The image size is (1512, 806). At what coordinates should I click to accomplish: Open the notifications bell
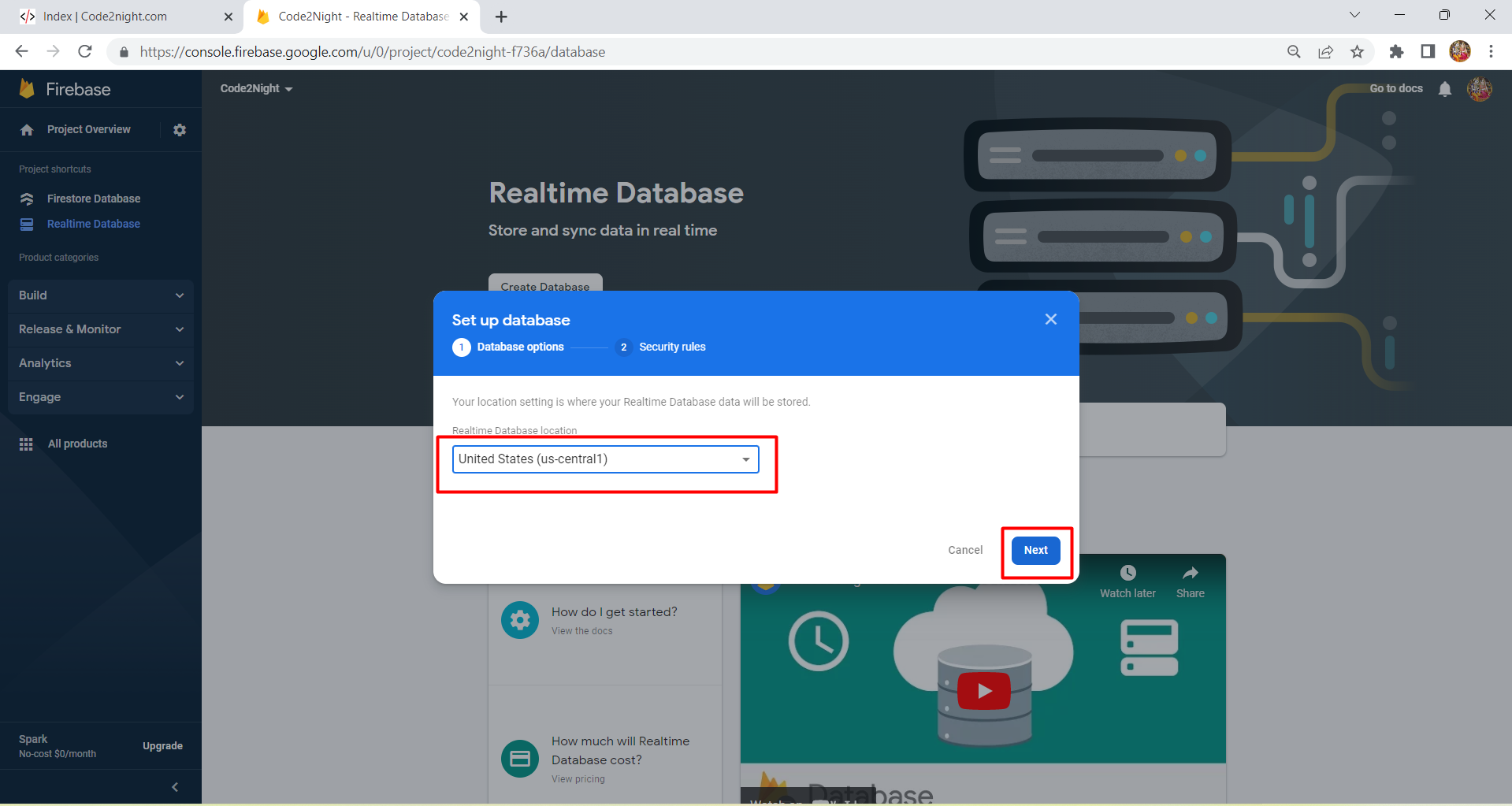coord(1444,89)
